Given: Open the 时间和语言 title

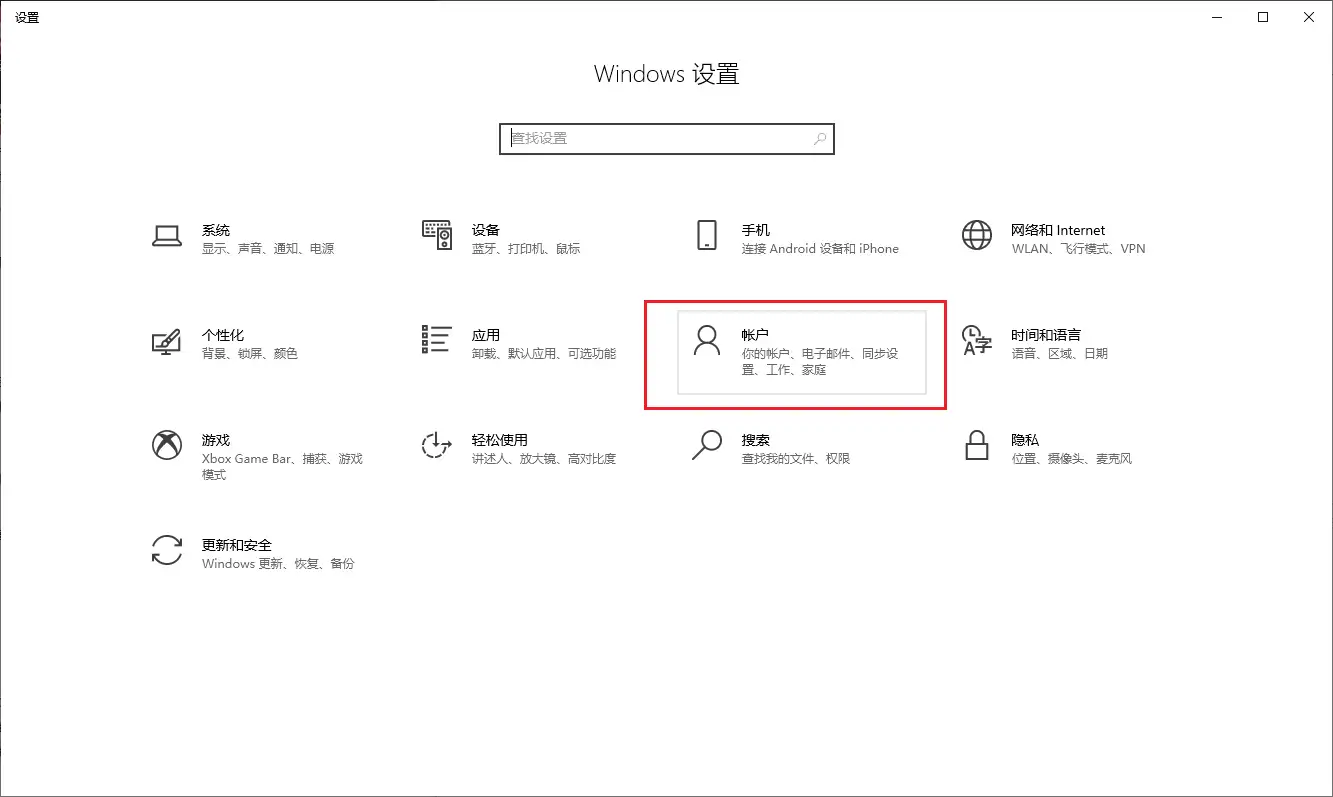Looking at the screenshot, I should [1046, 335].
